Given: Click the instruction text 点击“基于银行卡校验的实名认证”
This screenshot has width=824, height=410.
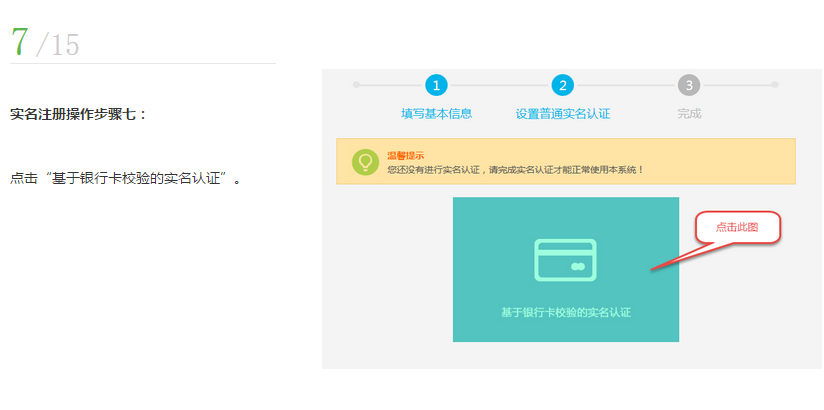Looking at the screenshot, I should (x=125, y=179).
